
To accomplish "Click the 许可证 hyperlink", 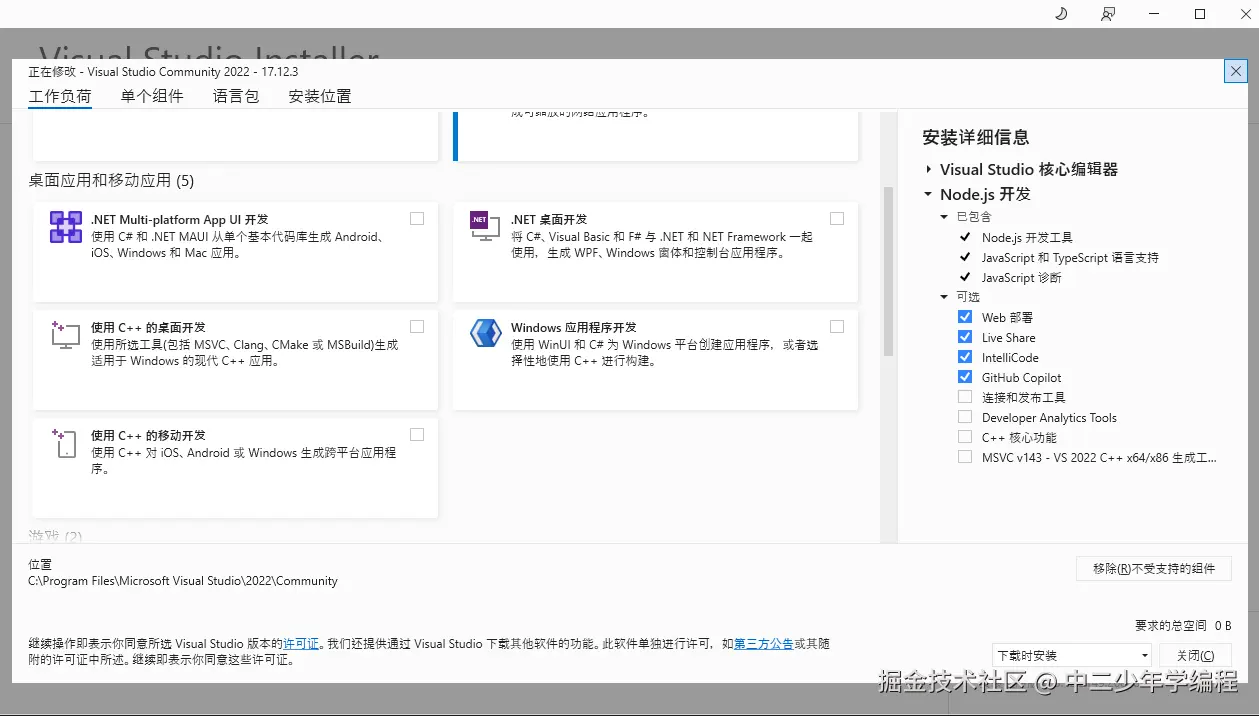I will (x=300, y=643).
